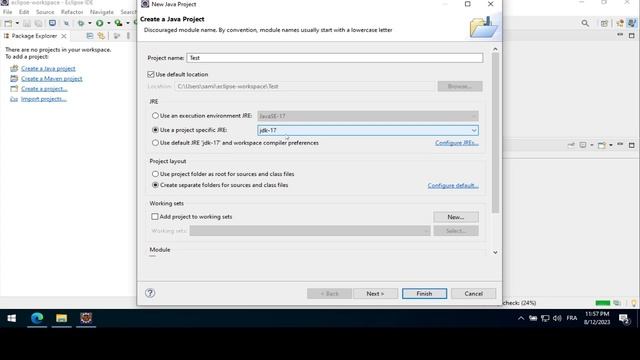The width and height of the screenshot is (640, 360).
Task: Click the Java EE perspective icon
Action: click(x=620, y=23)
